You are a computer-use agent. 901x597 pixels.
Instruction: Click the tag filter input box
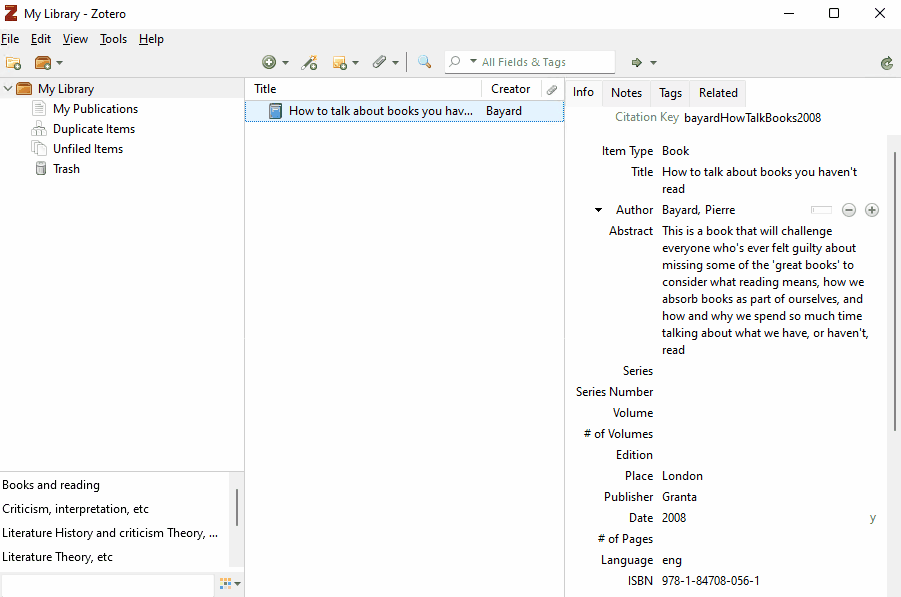pyautogui.click(x=107, y=585)
